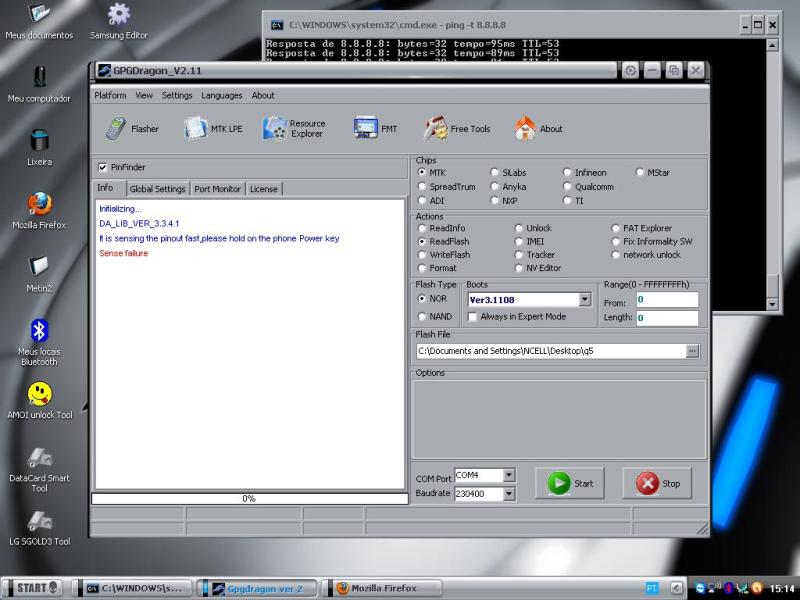Open the About menu in menu bar
This screenshot has width=800, height=600.
click(263, 95)
